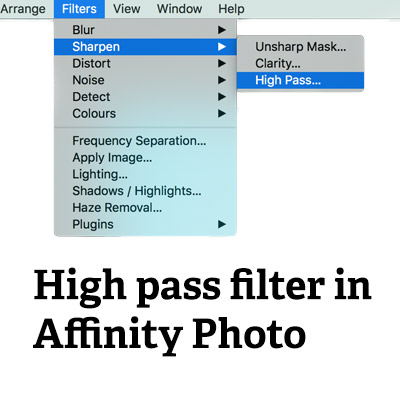Click the arrow beside Colours

(x=222, y=113)
